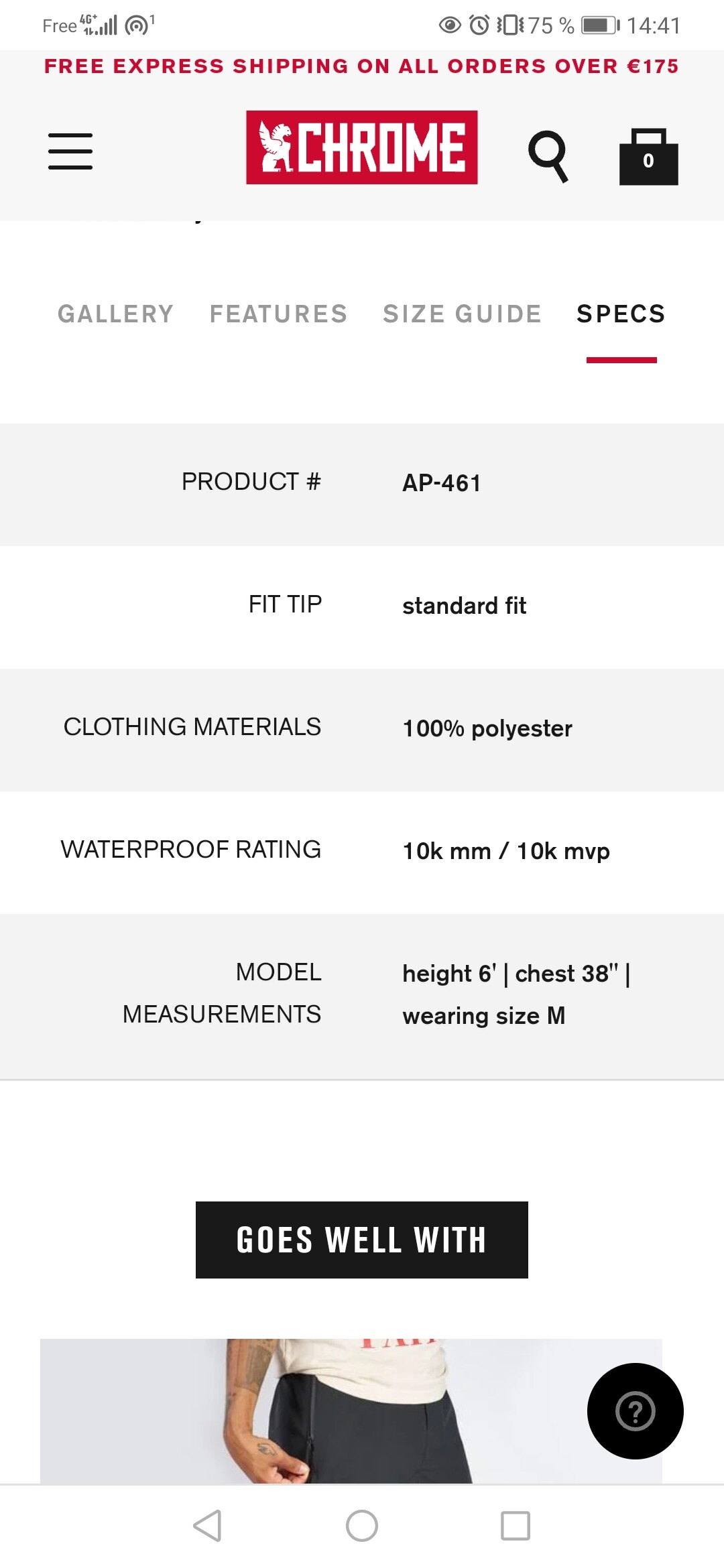This screenshot has height=1568, width=724.
Task: Tap the Goes Well With heading
Action: 361,1240
